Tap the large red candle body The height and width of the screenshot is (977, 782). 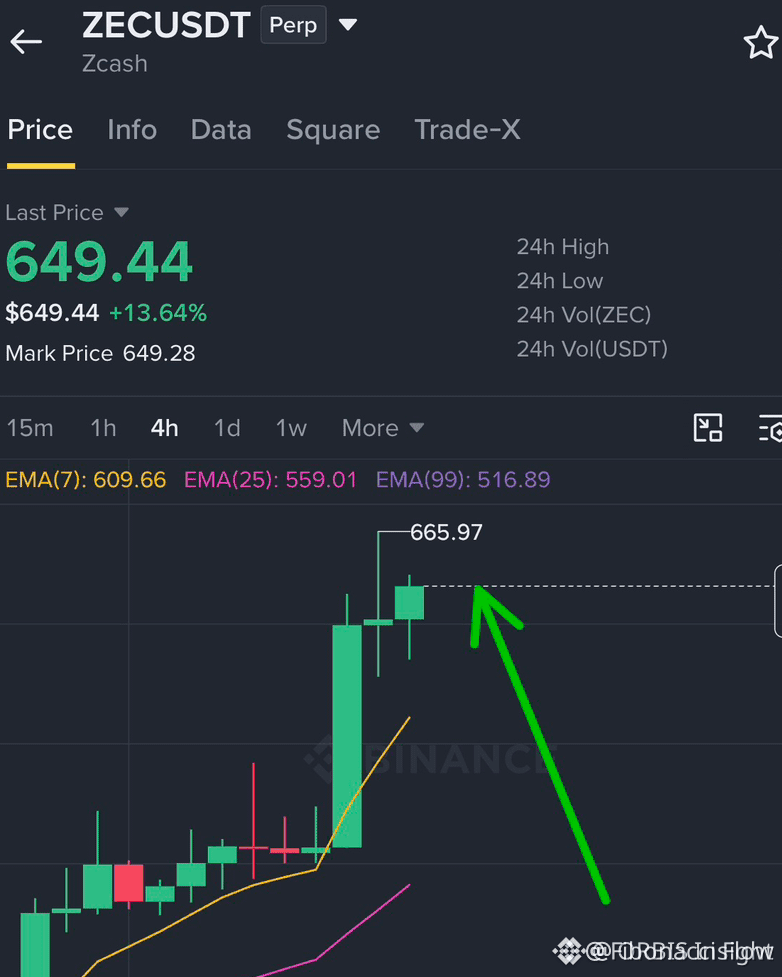point(128,883)
